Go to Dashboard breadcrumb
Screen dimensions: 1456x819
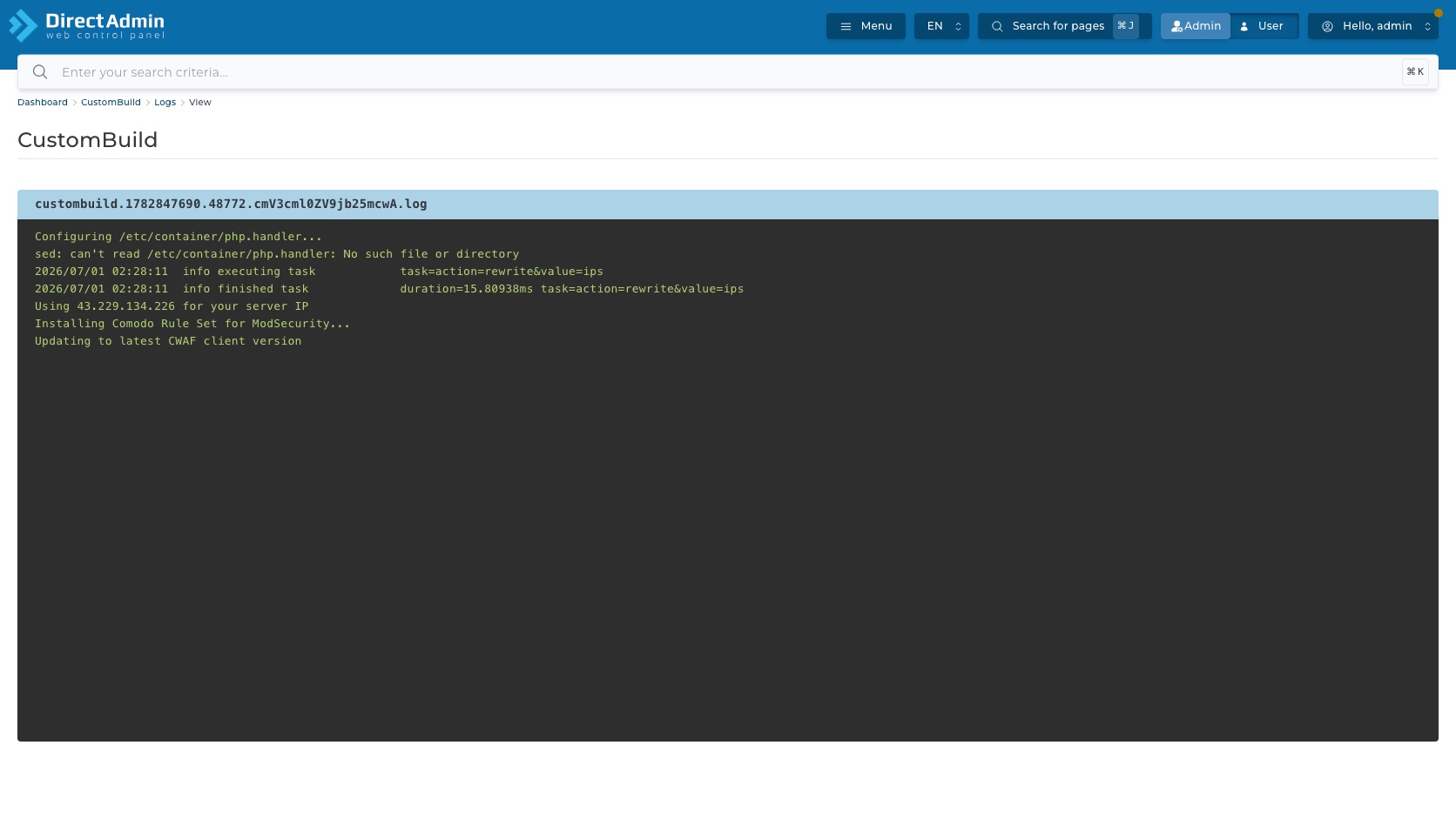(x=43, y=103)
